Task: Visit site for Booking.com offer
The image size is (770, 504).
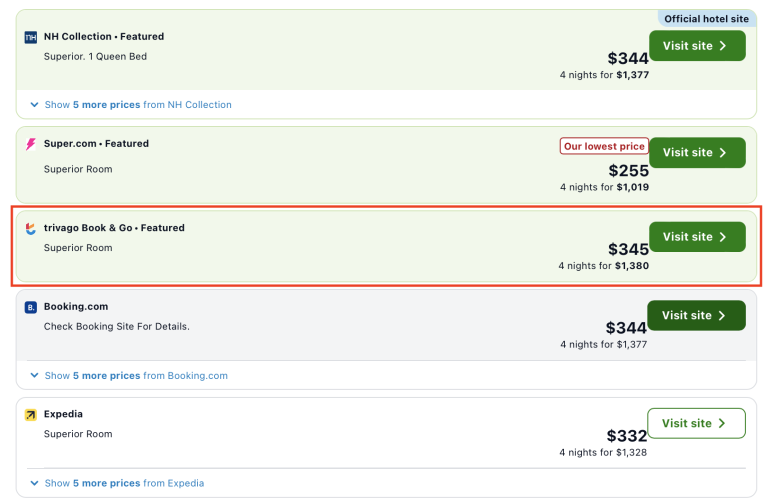Action: 696,315
